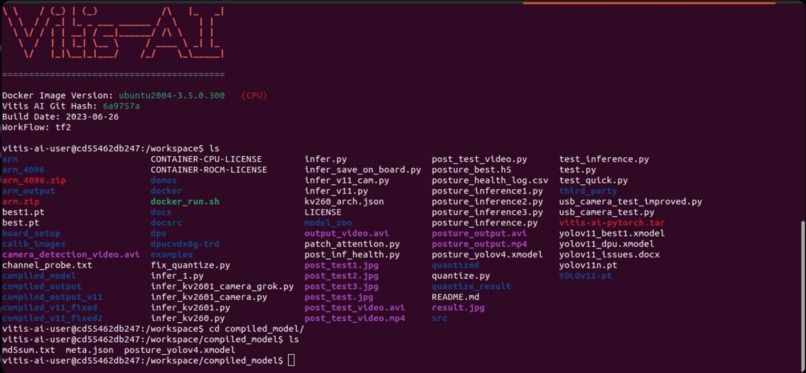Screen dimensions: 806x373
Task: Click the Git hash 6a9757a
Action: coord(121,106)
